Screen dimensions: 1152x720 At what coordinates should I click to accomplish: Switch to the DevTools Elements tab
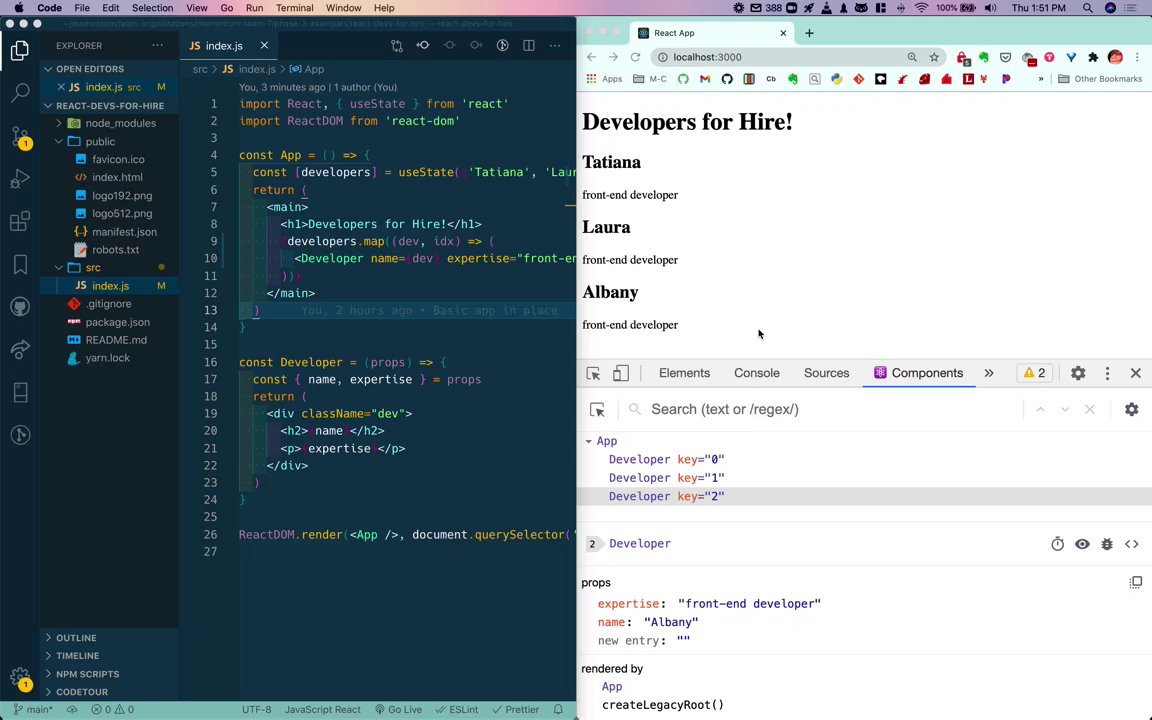tap(684, 373)
